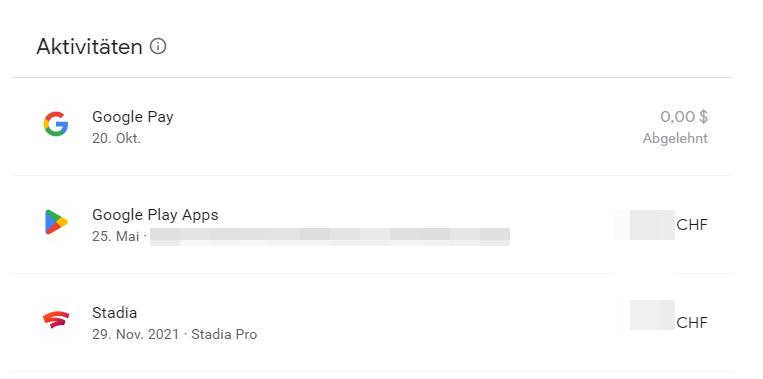Open the Stadia transaction entry
This screenshot has height=379, width=763.
(372, 323)
